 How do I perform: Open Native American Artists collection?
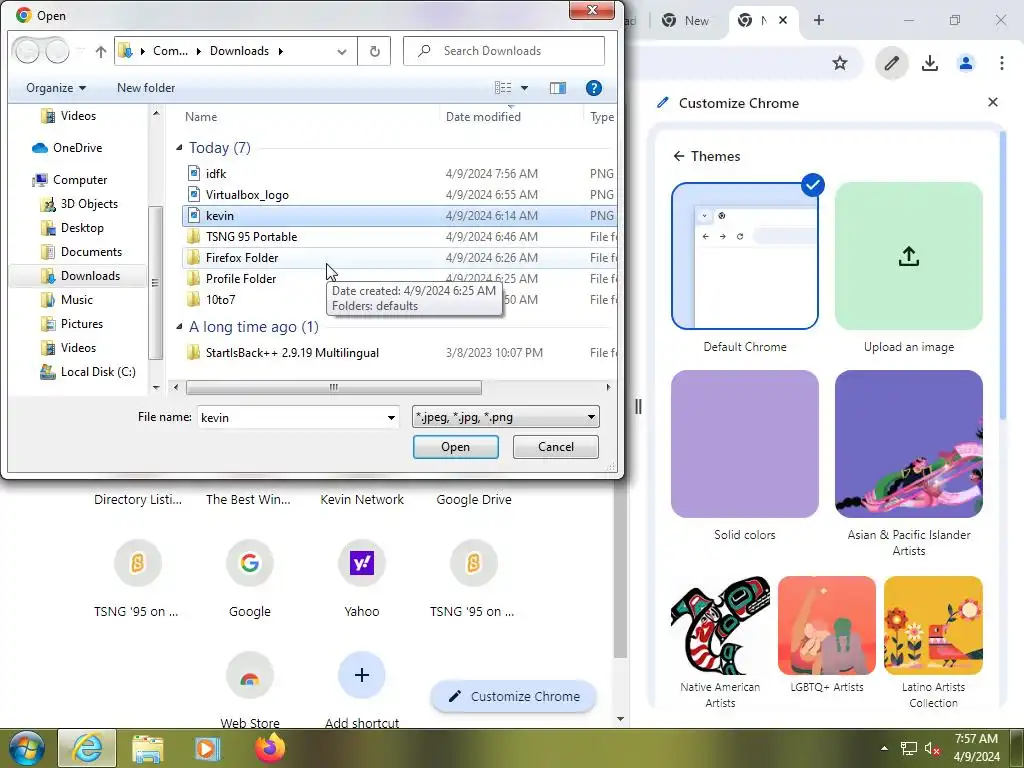(x=720, y=626)
